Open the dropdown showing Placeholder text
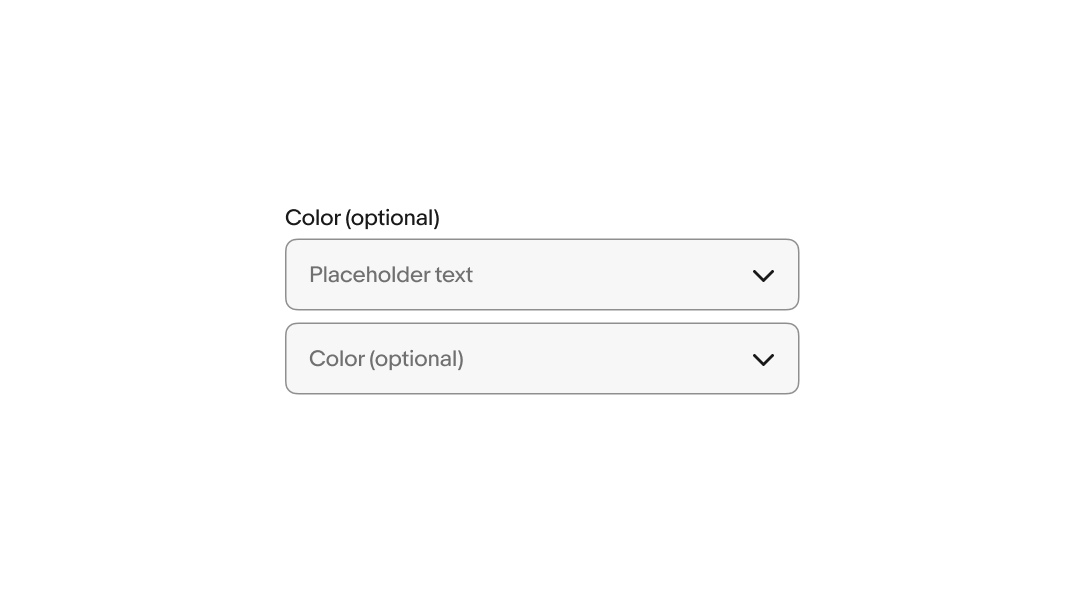Viewport: 1083px width, 600px height. (x=541, y=275)
